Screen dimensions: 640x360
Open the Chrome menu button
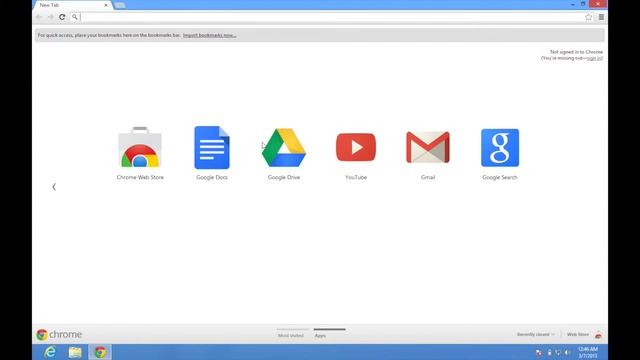point(601,17)
